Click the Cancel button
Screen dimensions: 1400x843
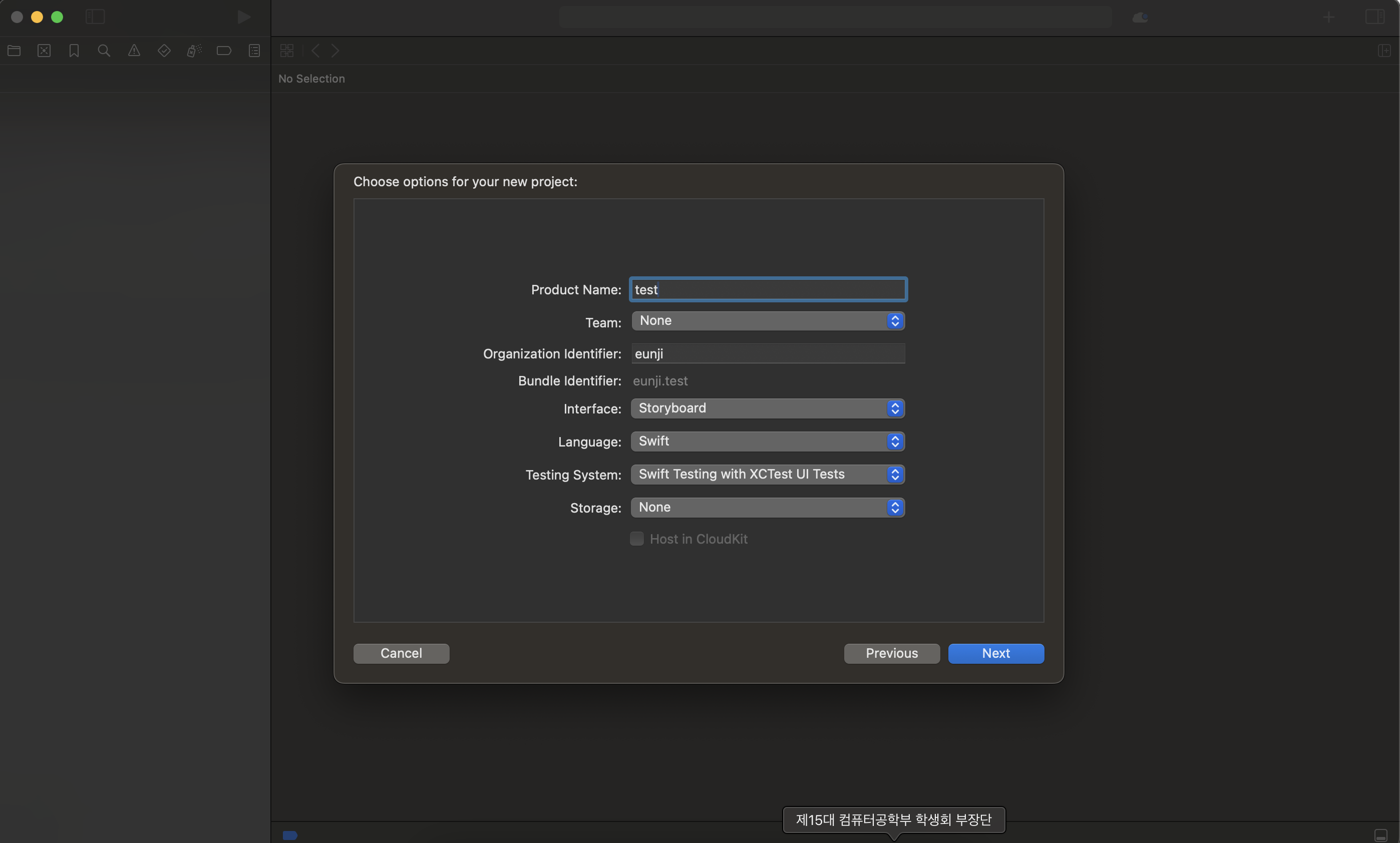(x=401, y=653)
